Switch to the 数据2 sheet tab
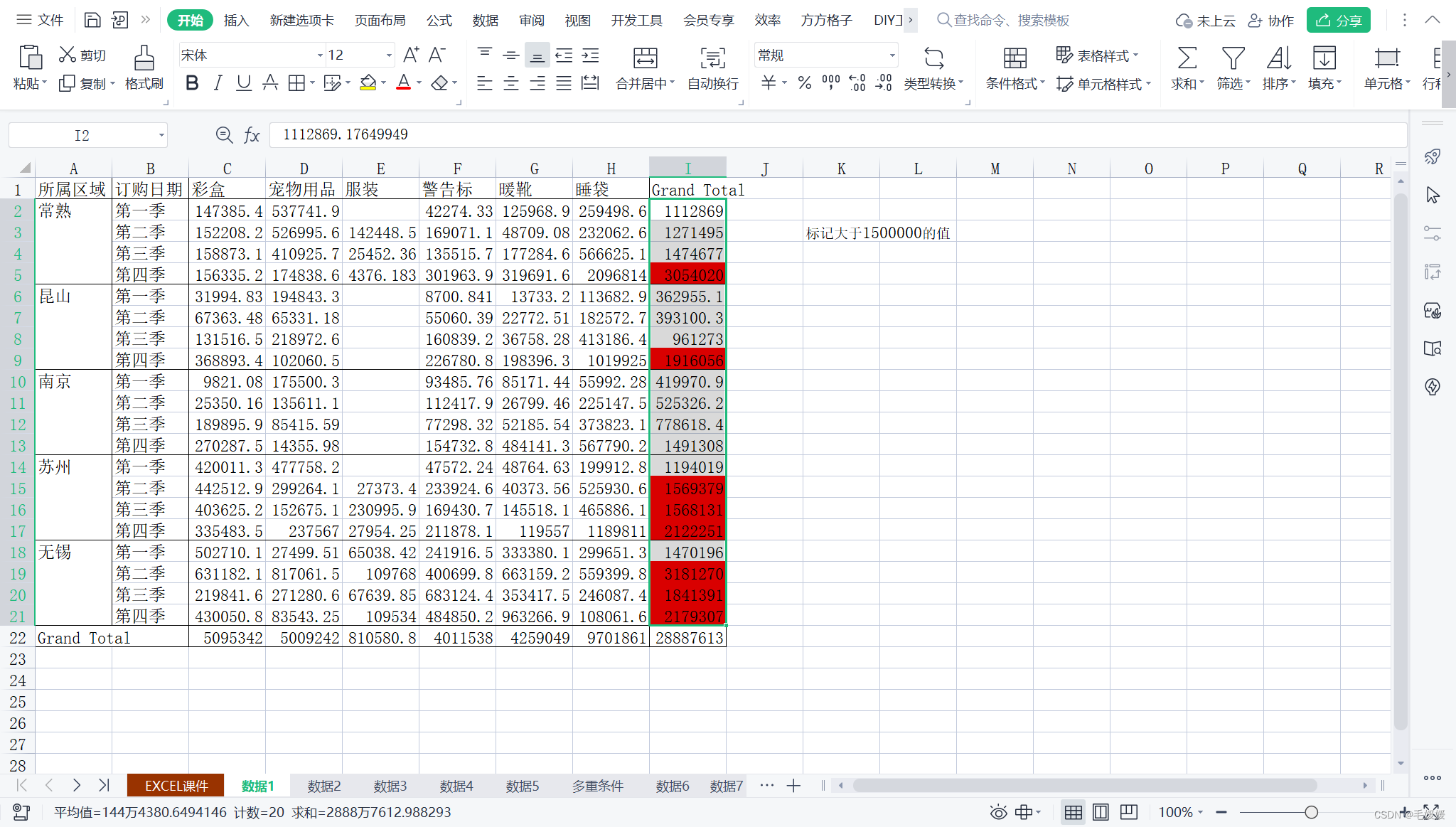The width and height of the screenshot is (1456, 827). [324, 786]
